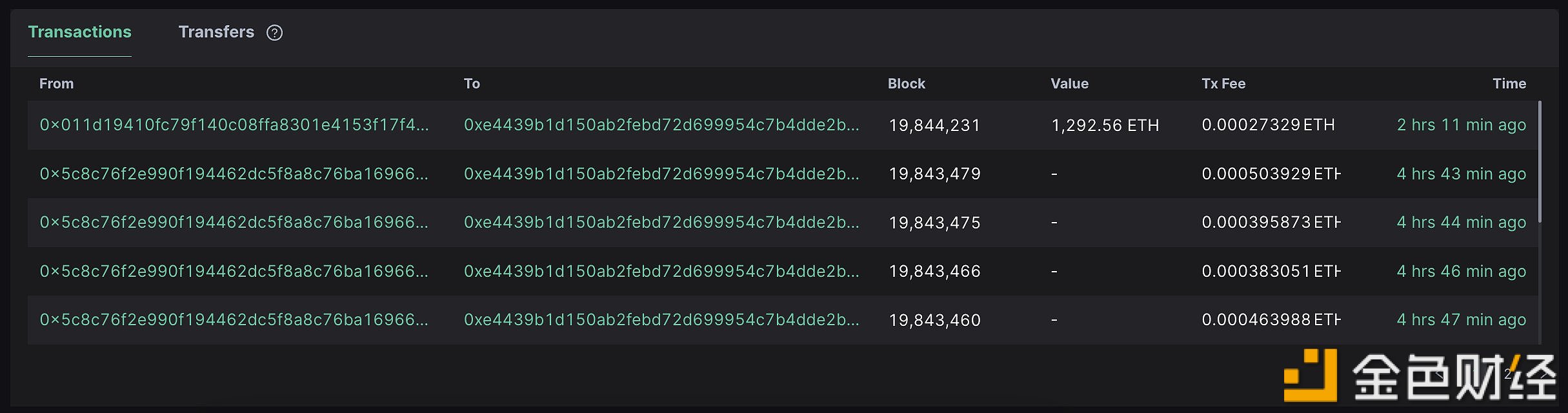
Task: Open the '4 hrs 44 min ago' transaction
Action: pyautogui.click(x=1462, y=222)
